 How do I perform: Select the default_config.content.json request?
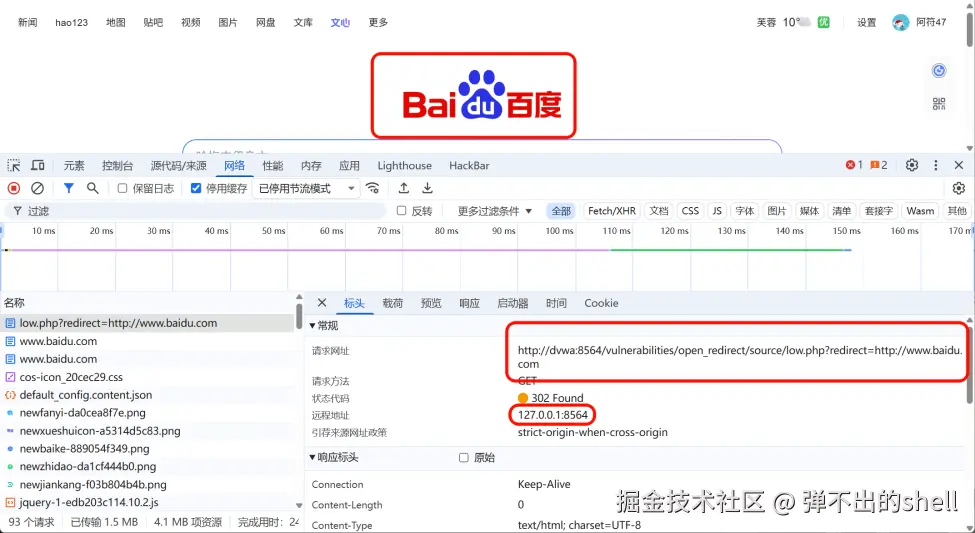click(147, 395)
